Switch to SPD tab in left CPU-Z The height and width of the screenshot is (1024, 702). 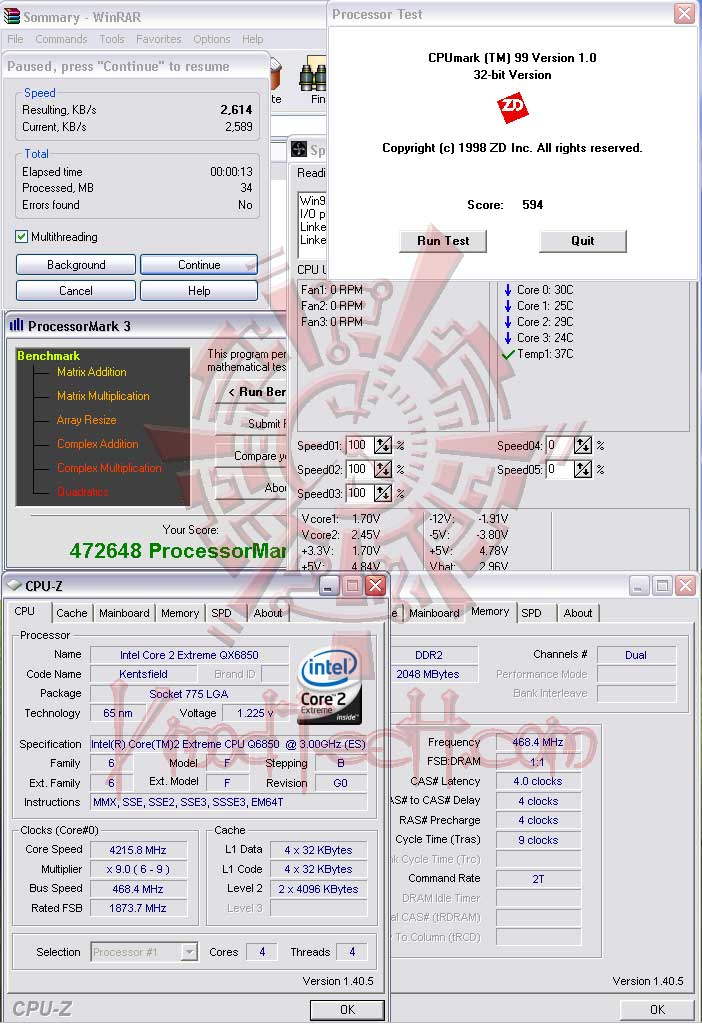[221, 613]
